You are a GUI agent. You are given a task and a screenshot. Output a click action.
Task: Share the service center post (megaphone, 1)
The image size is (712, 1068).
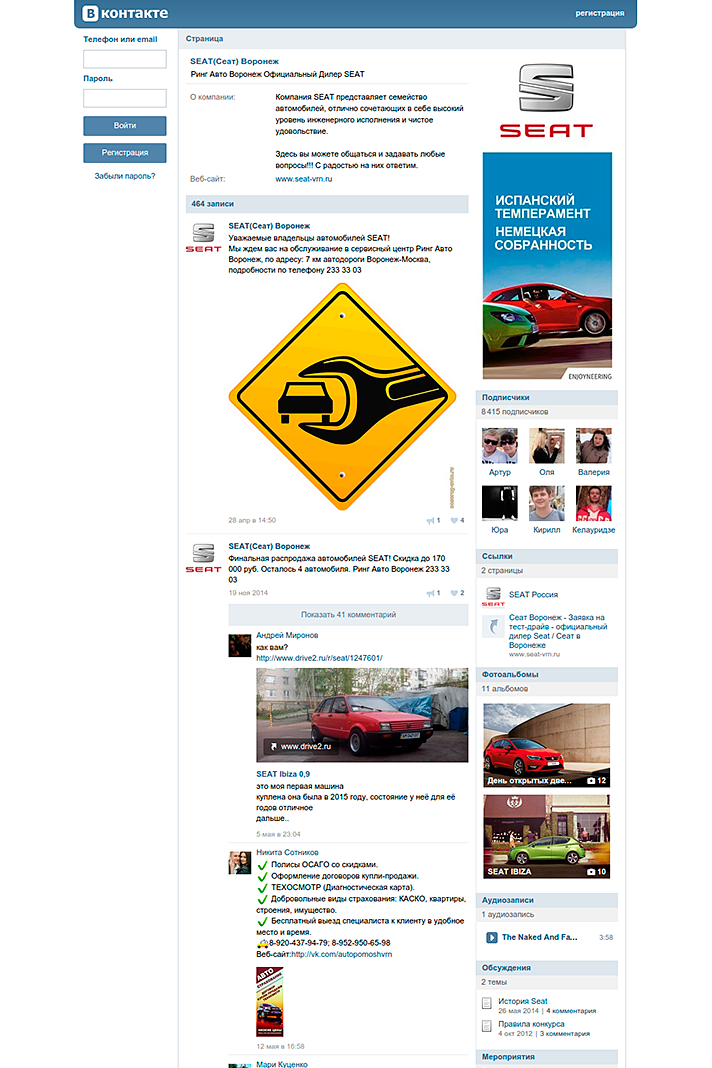point(433,520)
